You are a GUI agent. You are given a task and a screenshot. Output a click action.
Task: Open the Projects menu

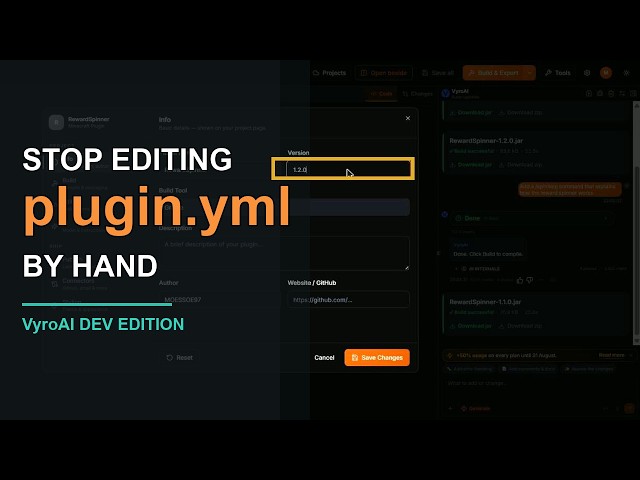(x=329, y=73)
